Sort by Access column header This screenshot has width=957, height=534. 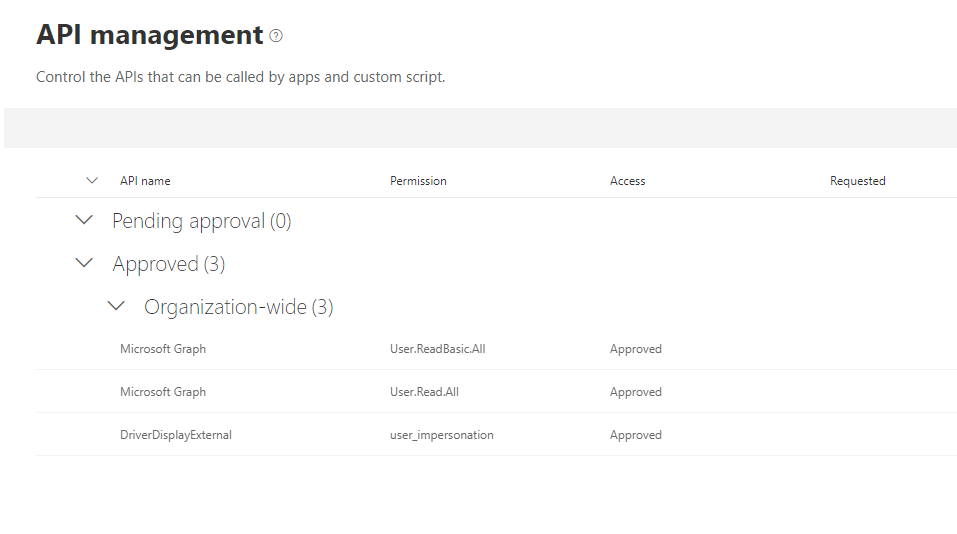click(627, 181)
